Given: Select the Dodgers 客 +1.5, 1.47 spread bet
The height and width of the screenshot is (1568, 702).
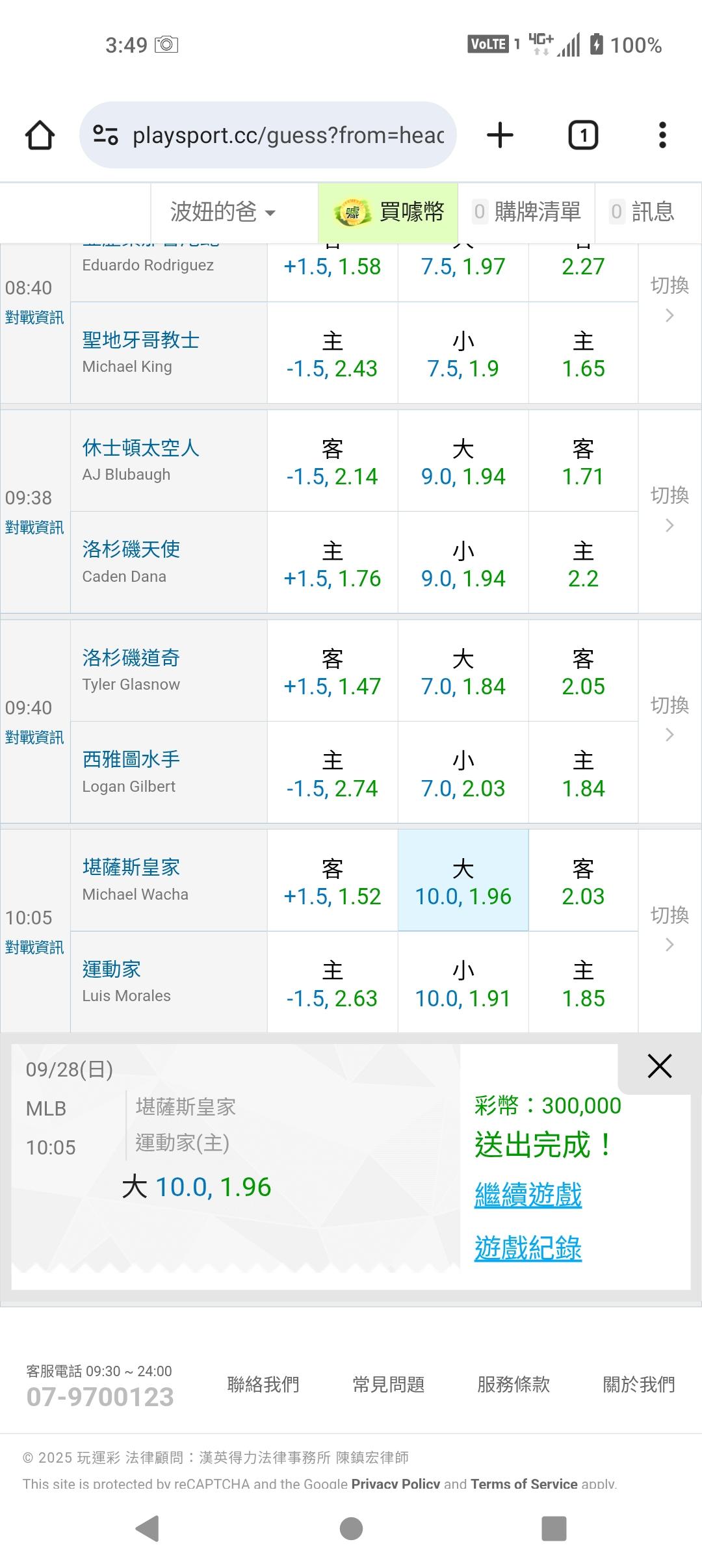Looking at the screenshot, I should (332, 672).
